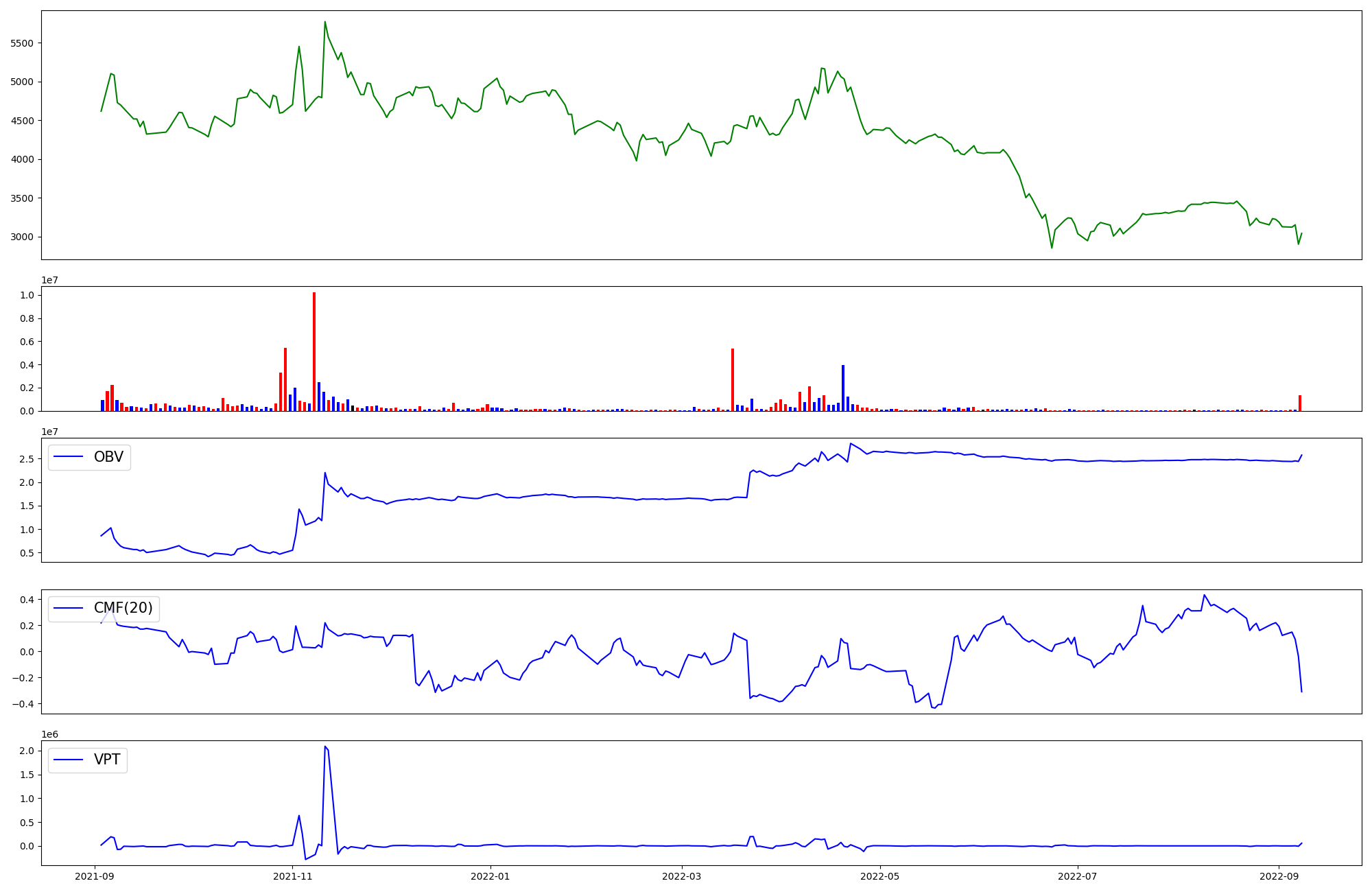Click the 3000 price axis tick label
This screenshot has width=1372, height=892.
pyautogui.click(x=23, y=237)
